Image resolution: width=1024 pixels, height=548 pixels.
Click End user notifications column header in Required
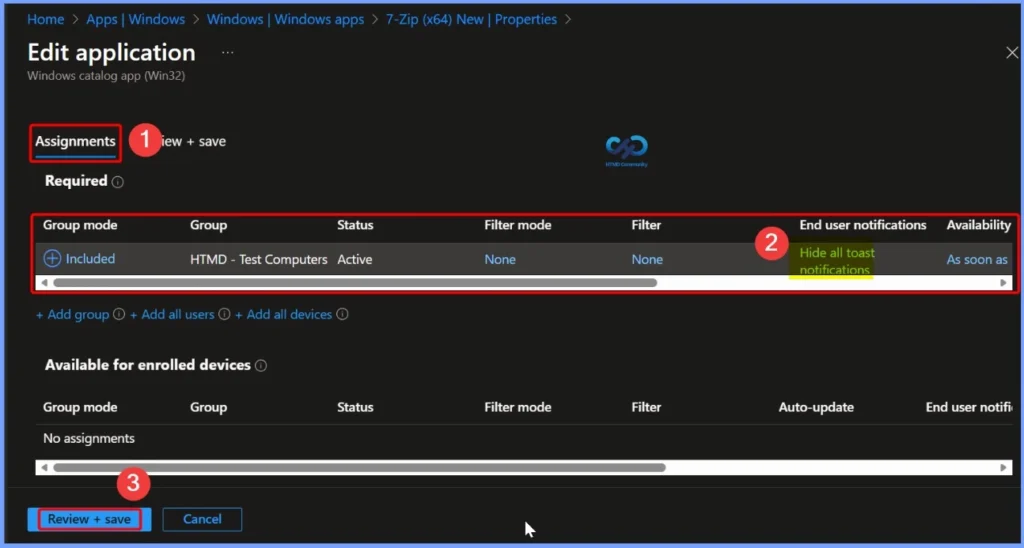(863, 225)
